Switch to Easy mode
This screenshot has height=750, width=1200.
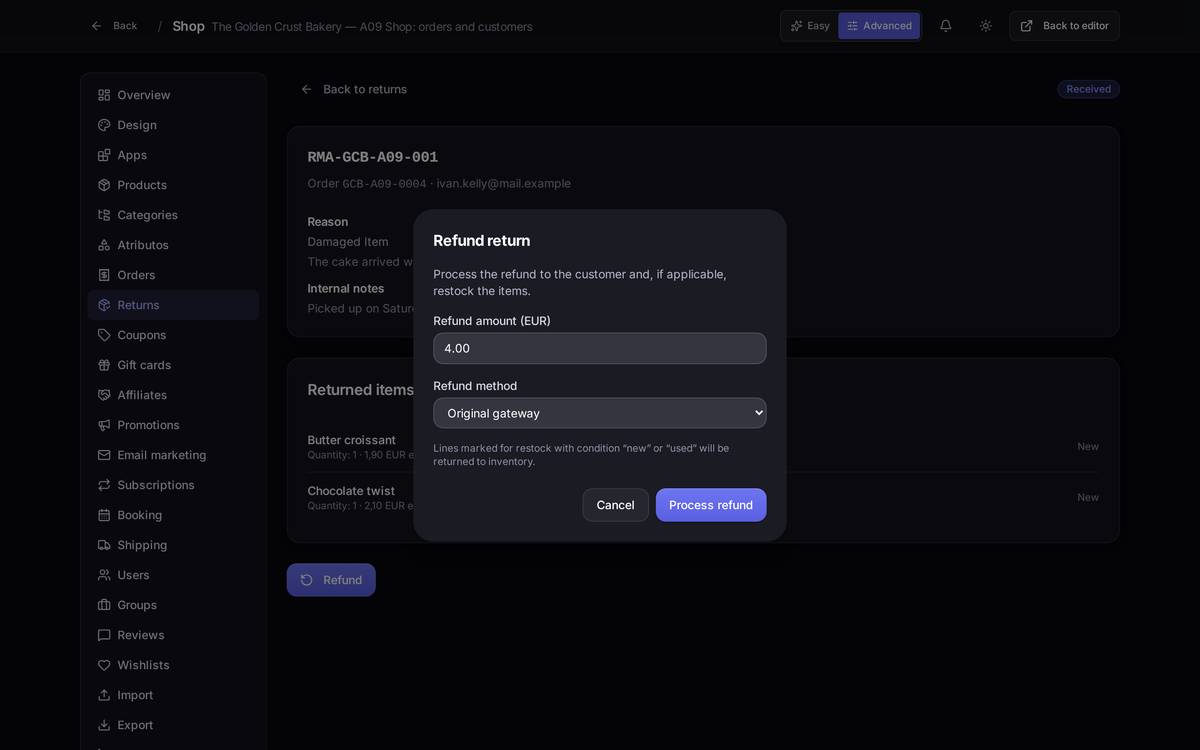[x=810, y=26]
